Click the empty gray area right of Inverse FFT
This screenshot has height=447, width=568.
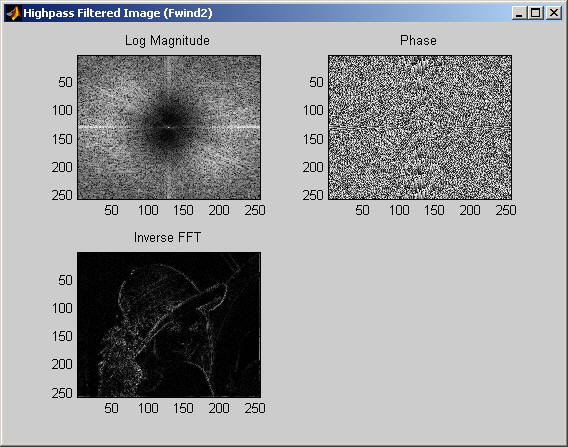pos(413,326)
